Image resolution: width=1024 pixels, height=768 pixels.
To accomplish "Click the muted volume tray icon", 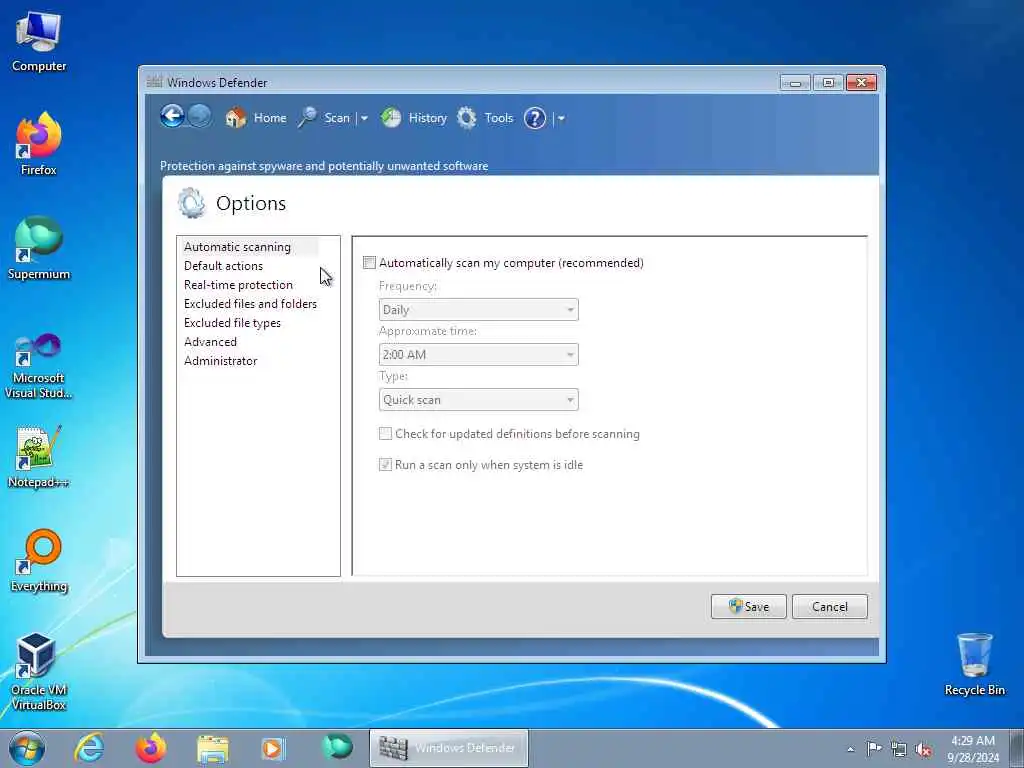I will click(923, 749).
